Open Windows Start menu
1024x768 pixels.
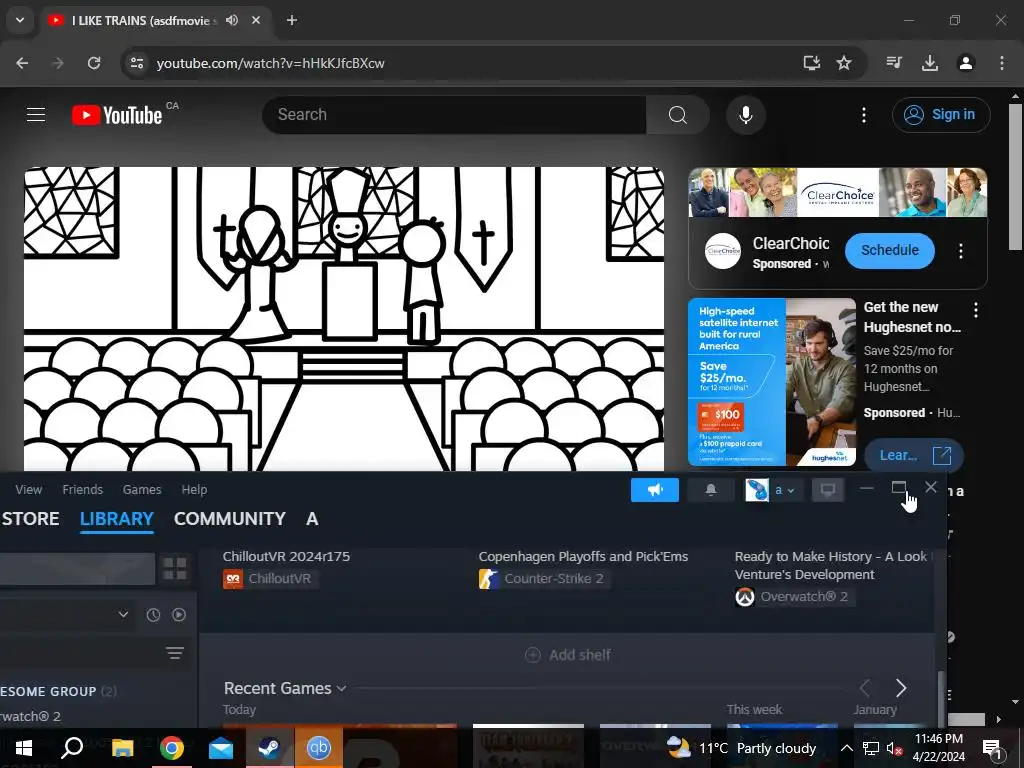click(24, 748)
